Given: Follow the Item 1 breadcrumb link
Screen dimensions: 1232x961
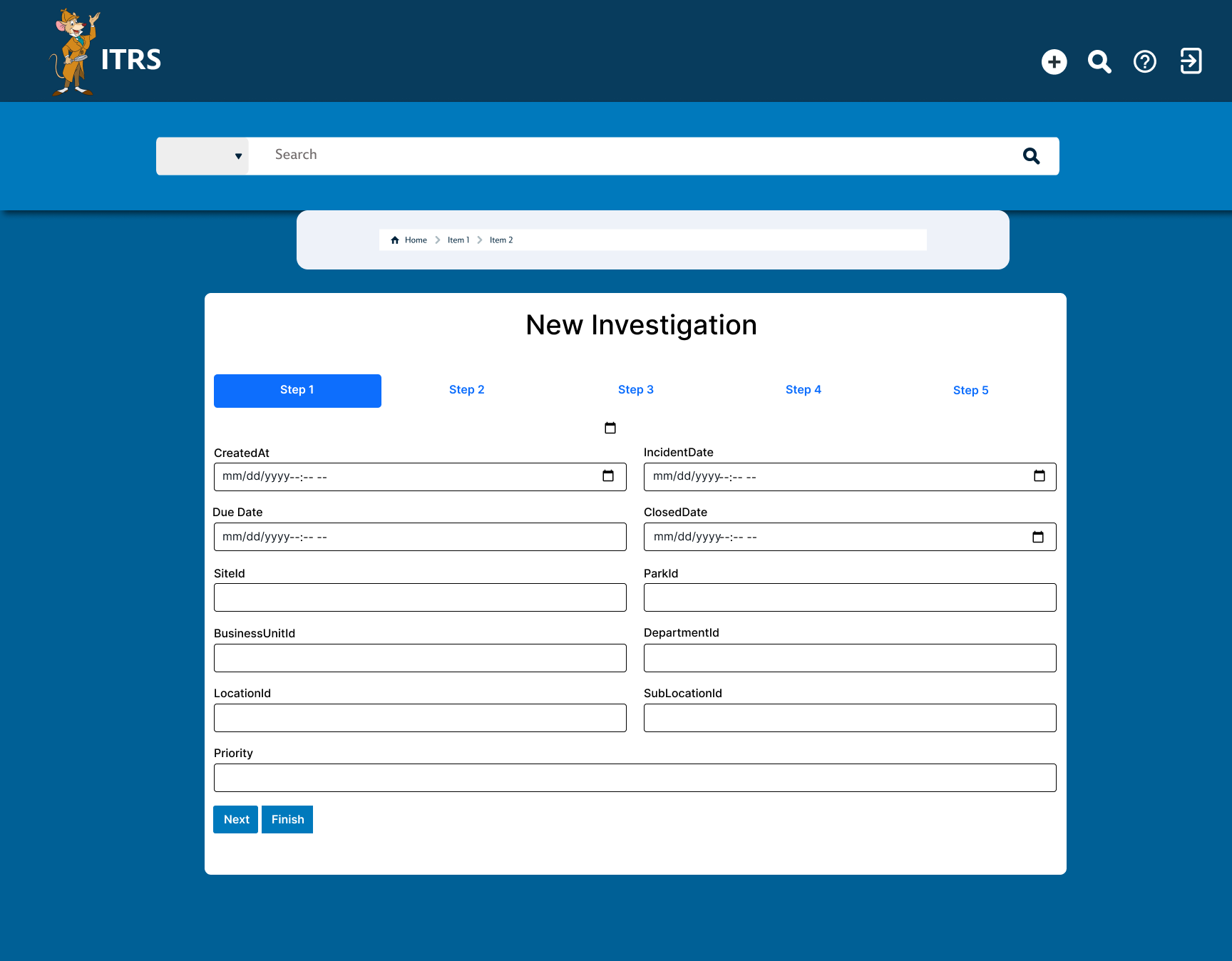Looking at the screenshot, I should click(x=458, y=240).
